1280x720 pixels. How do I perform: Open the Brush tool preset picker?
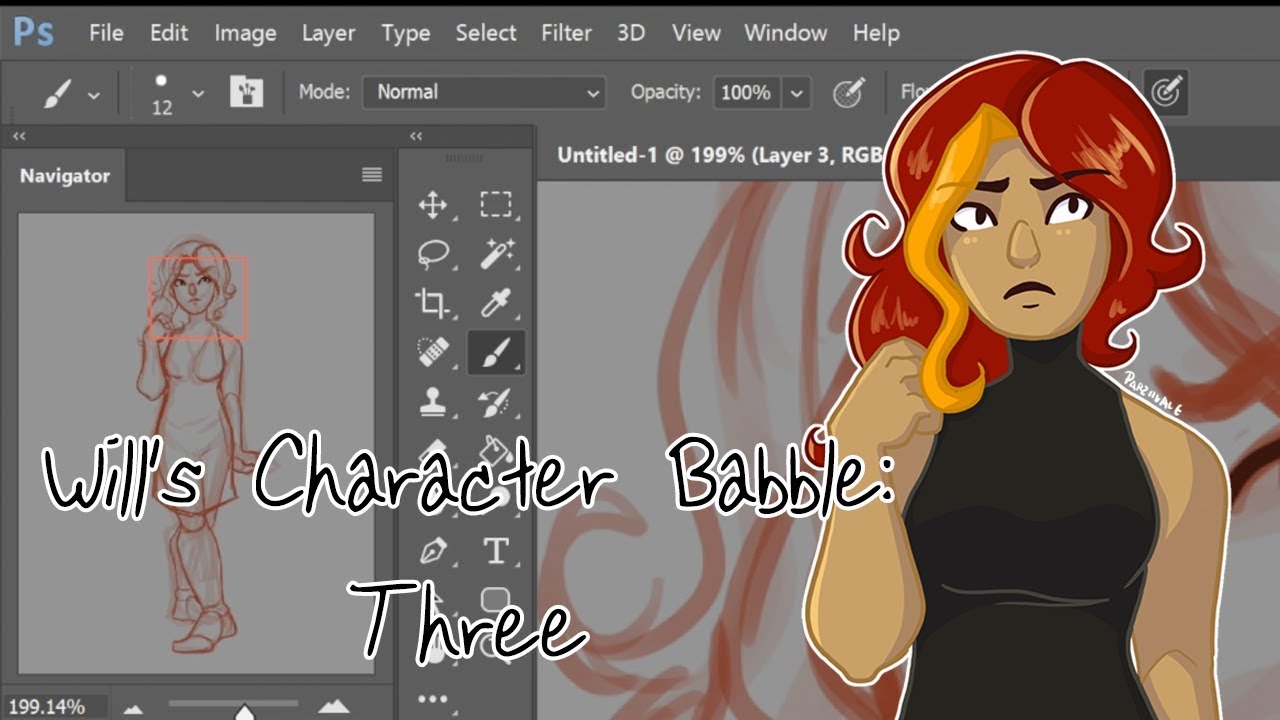[71, 93]
